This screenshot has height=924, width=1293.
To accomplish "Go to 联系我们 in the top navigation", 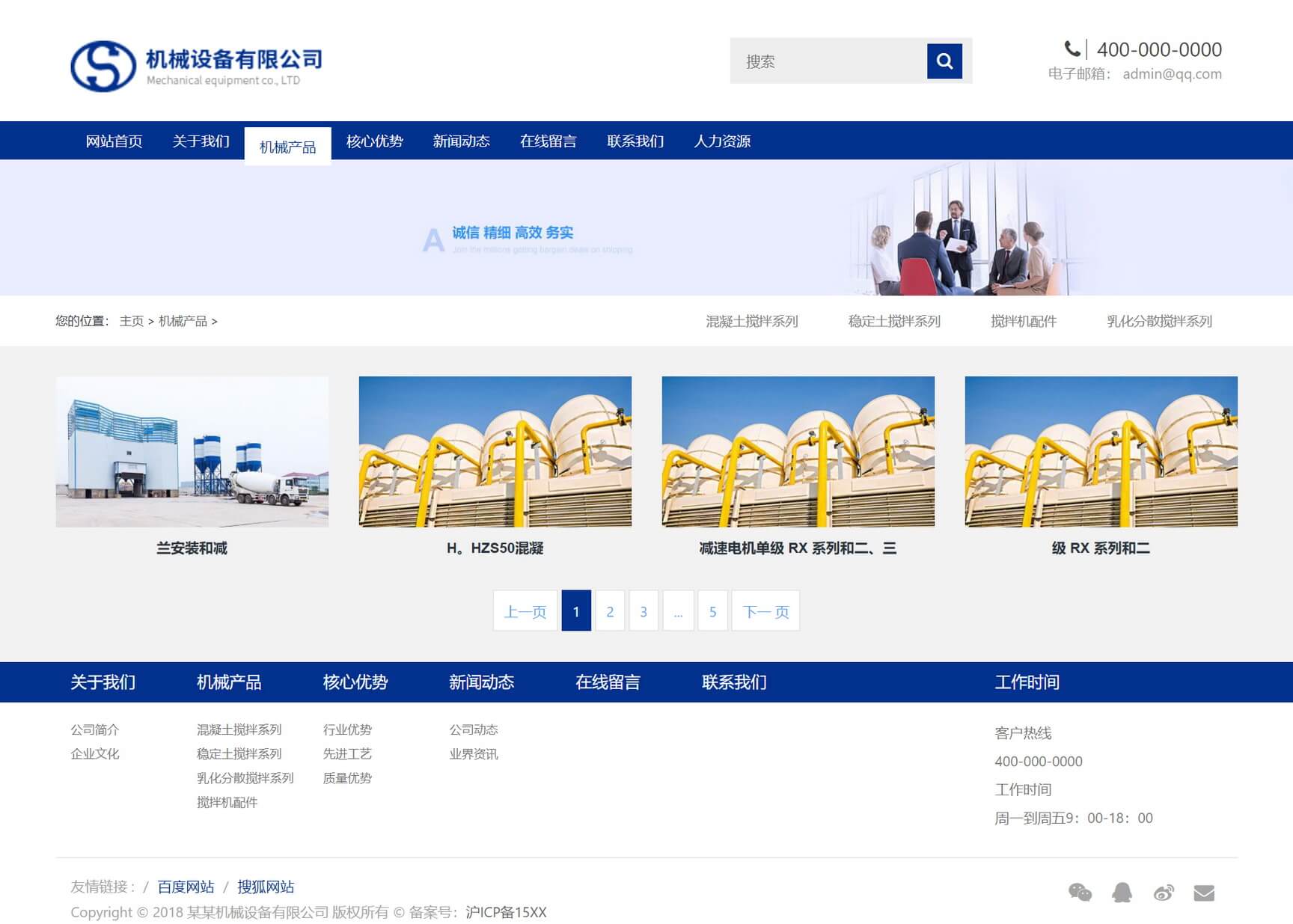I will [x=635, y=141].
